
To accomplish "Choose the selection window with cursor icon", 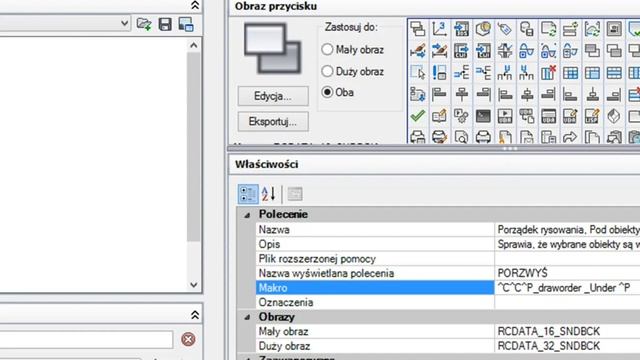I will (x=418, y=73).
